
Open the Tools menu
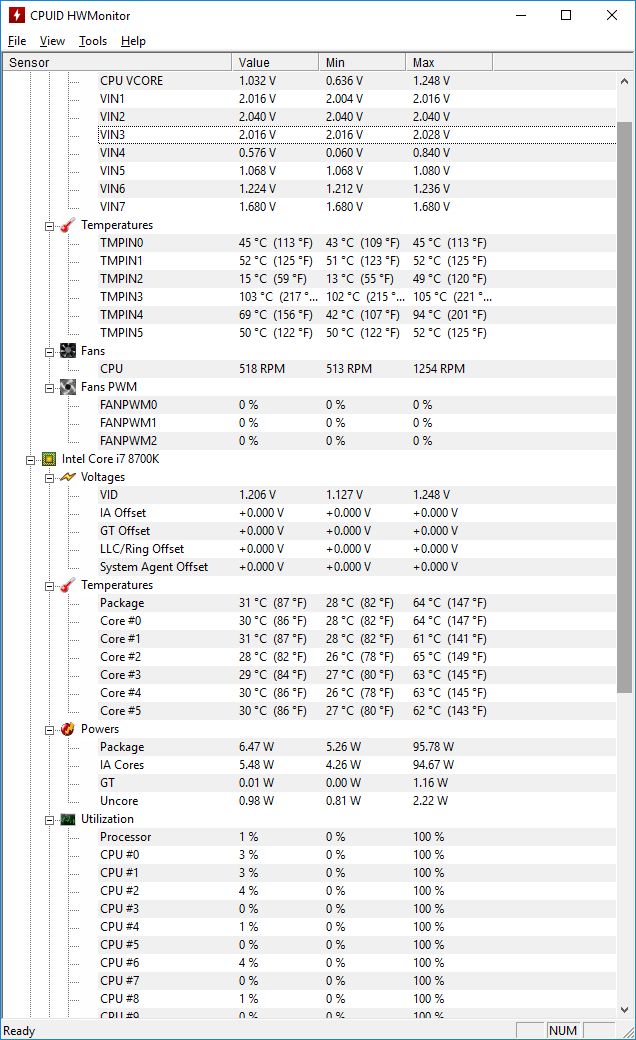click(x=93, y=41)
